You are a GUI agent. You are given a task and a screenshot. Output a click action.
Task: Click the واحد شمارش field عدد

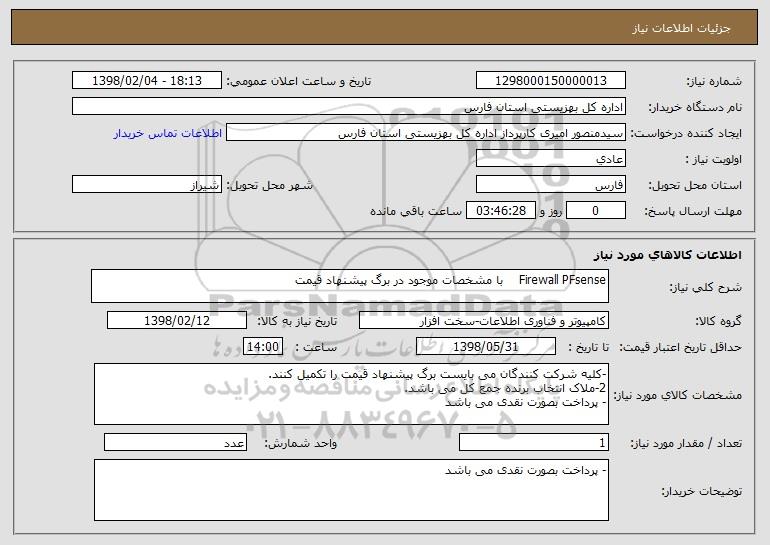[175, 442]
